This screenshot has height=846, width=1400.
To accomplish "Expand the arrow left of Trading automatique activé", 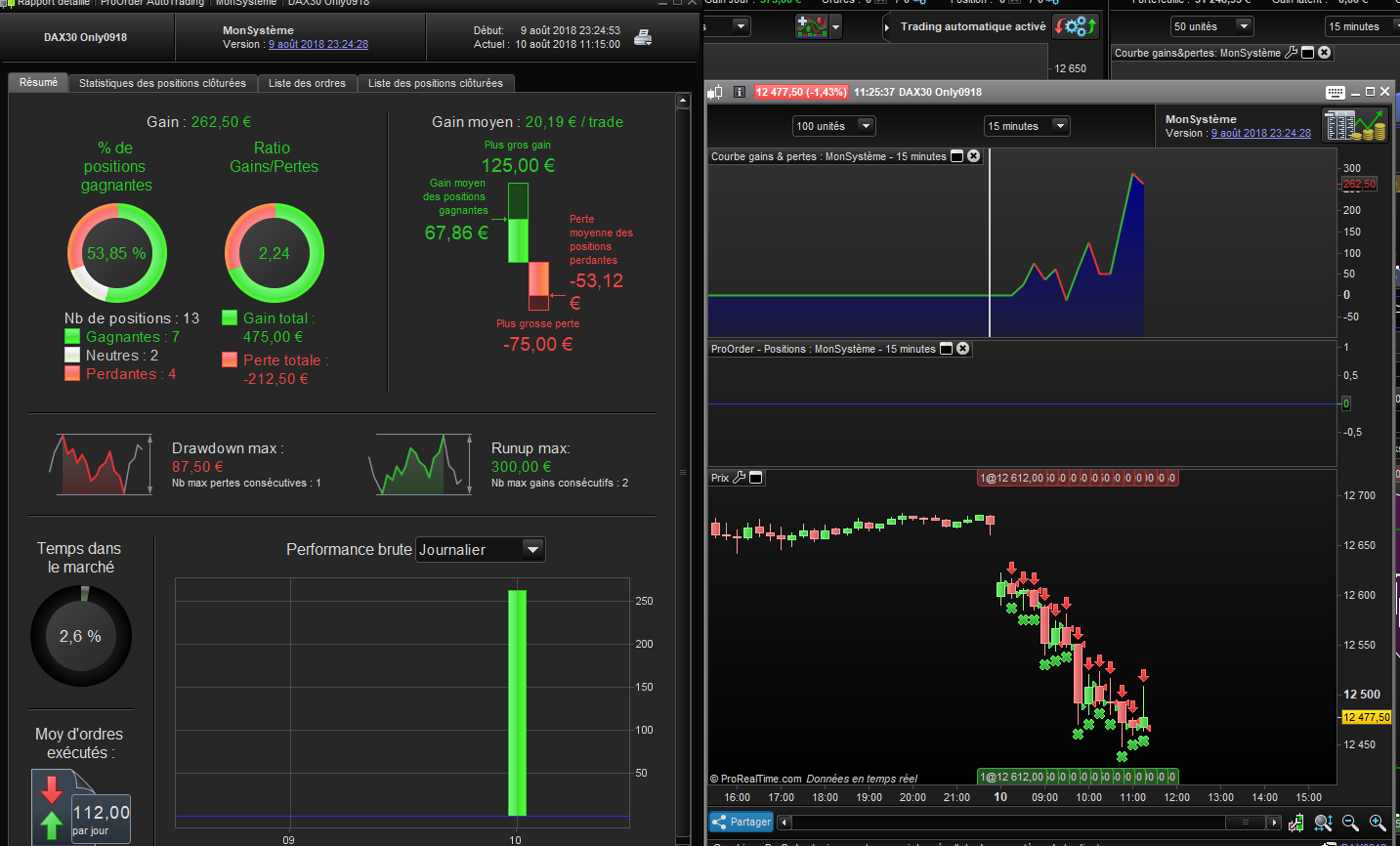I will 887,27.
